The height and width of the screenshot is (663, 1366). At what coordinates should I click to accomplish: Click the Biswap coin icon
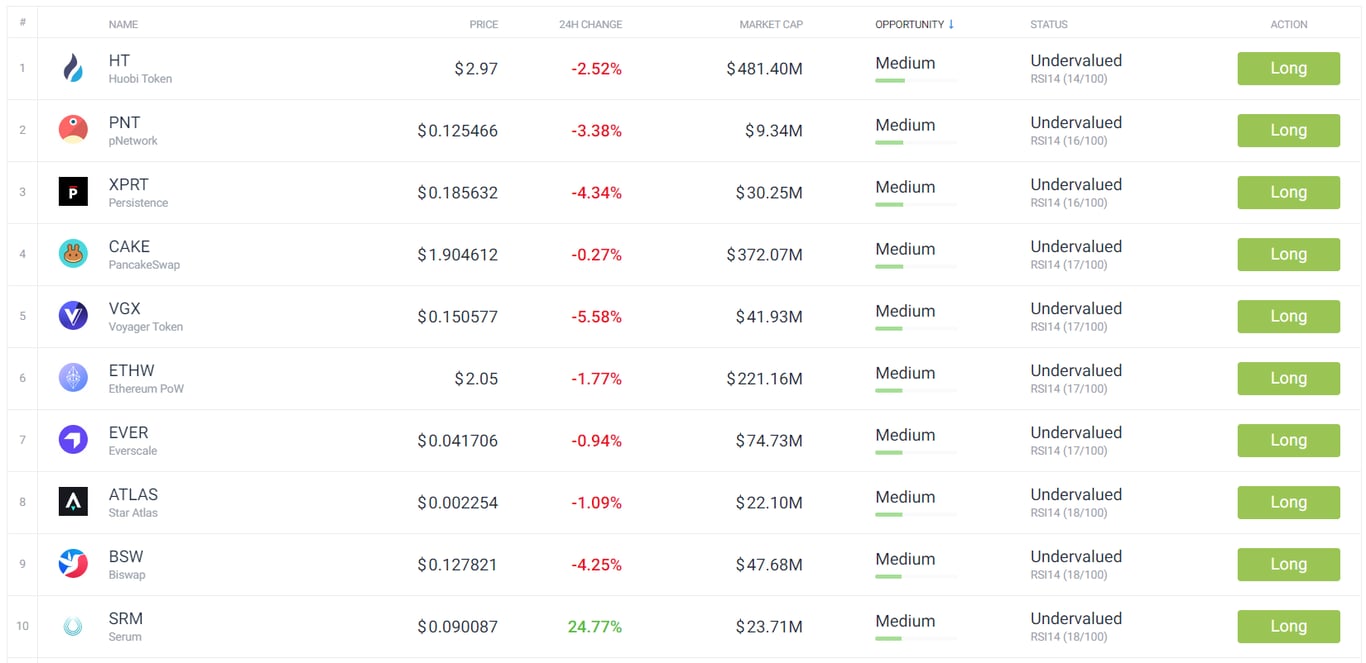coord(73,564)
